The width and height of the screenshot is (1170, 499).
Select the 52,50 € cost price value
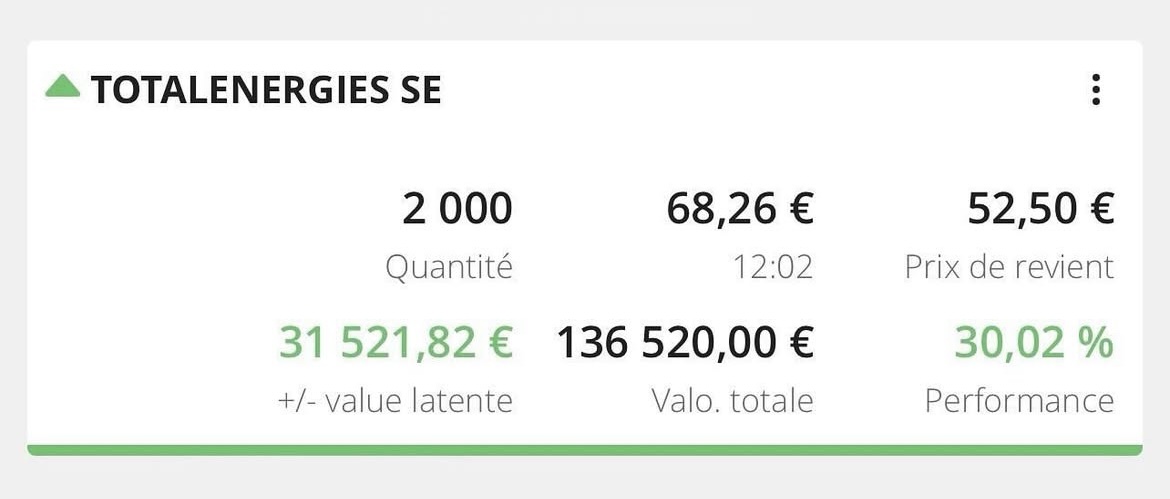click(x=1040, y=210)
